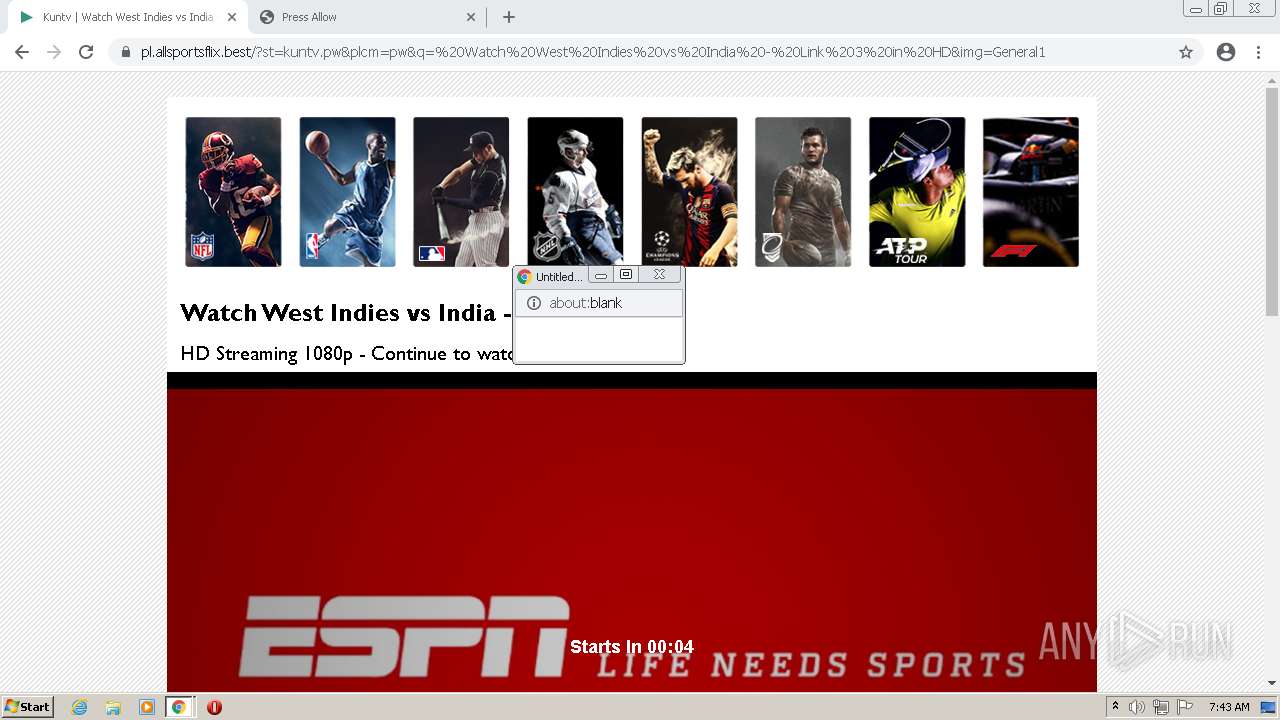The height and width of the screenshot is (720, 1280).
Task: Select the rugby player thumbnail
Action: [x=803, y=192]
